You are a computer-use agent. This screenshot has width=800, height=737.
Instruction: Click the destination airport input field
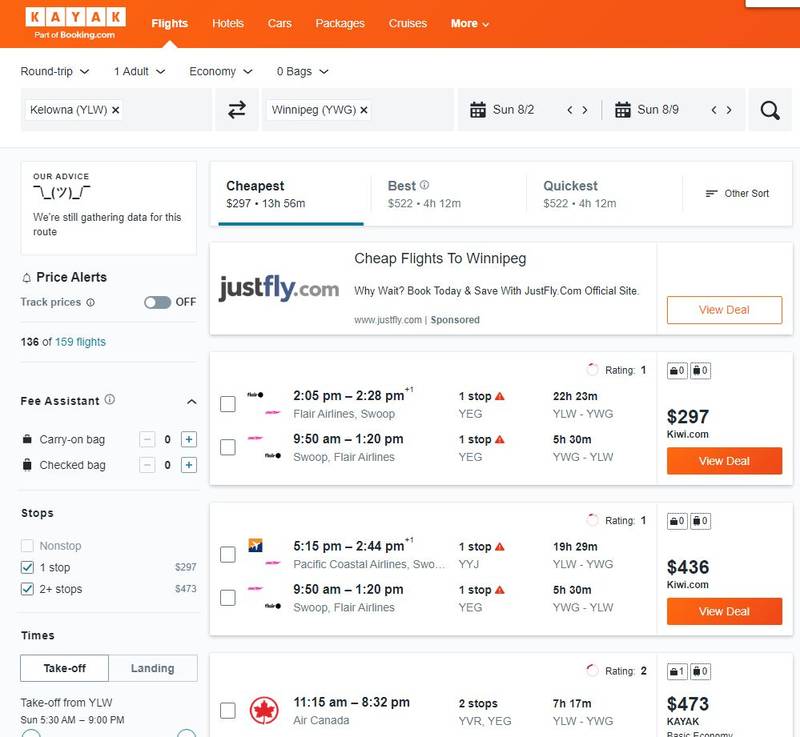357,110
